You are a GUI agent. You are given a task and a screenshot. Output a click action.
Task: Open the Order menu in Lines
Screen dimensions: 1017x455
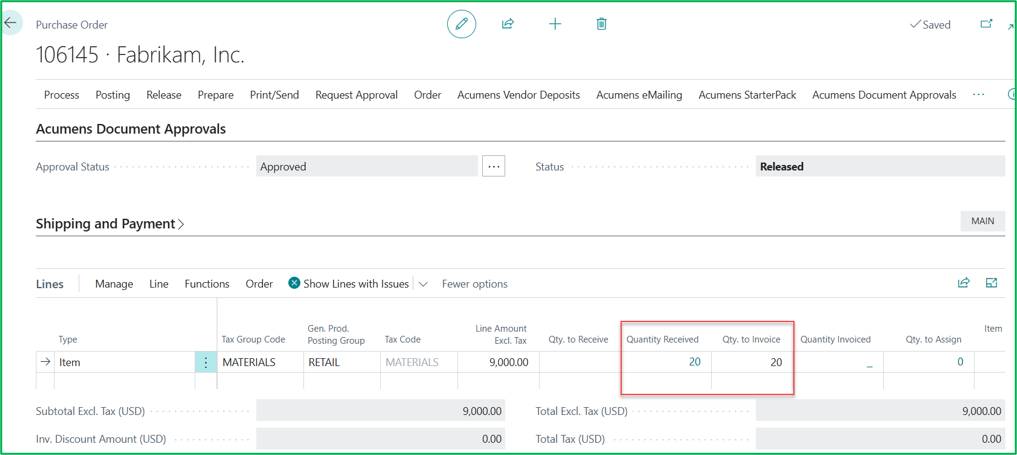pyautogui.click(x=259, y=284)
